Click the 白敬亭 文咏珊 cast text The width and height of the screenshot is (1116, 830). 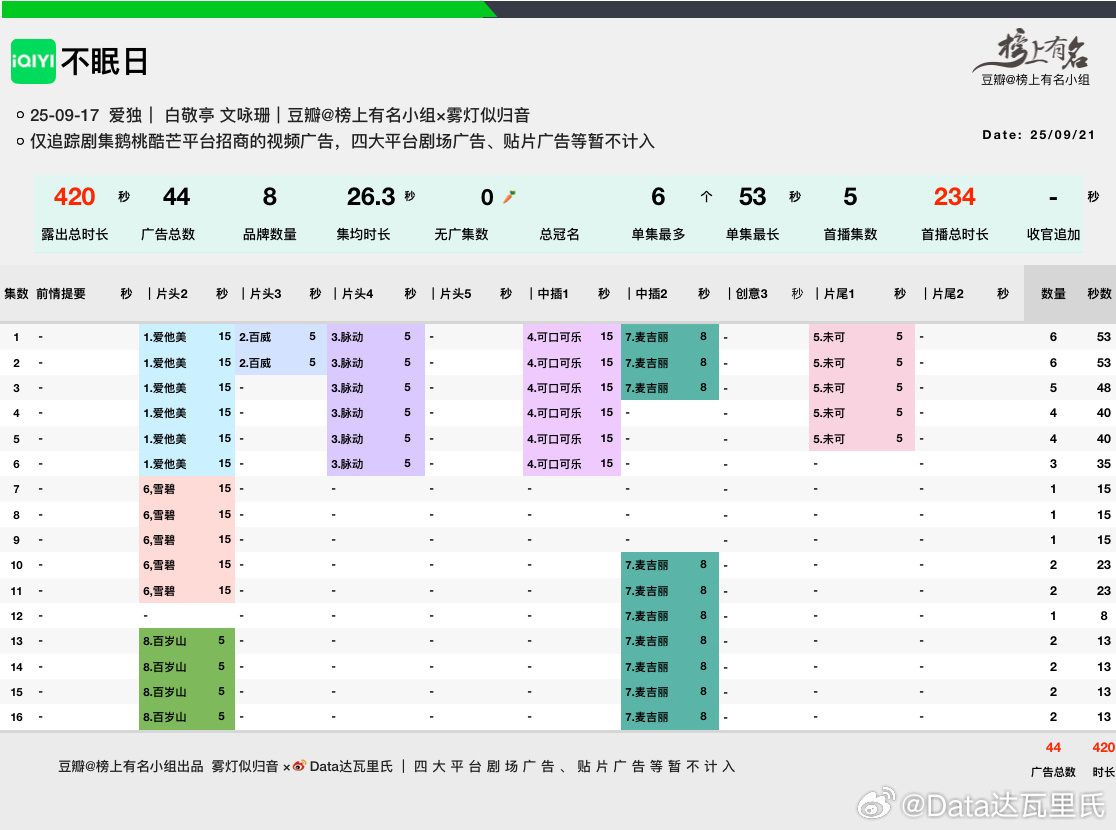(218, 115)
